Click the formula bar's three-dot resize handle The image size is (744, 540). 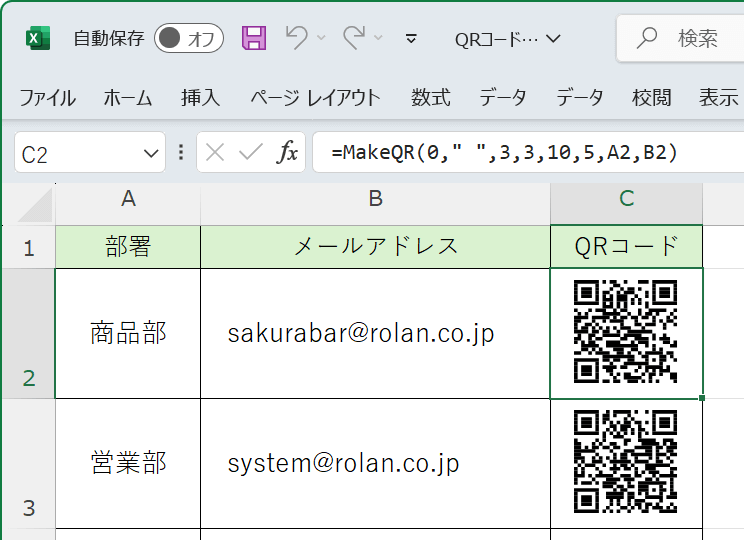point(181,152)
